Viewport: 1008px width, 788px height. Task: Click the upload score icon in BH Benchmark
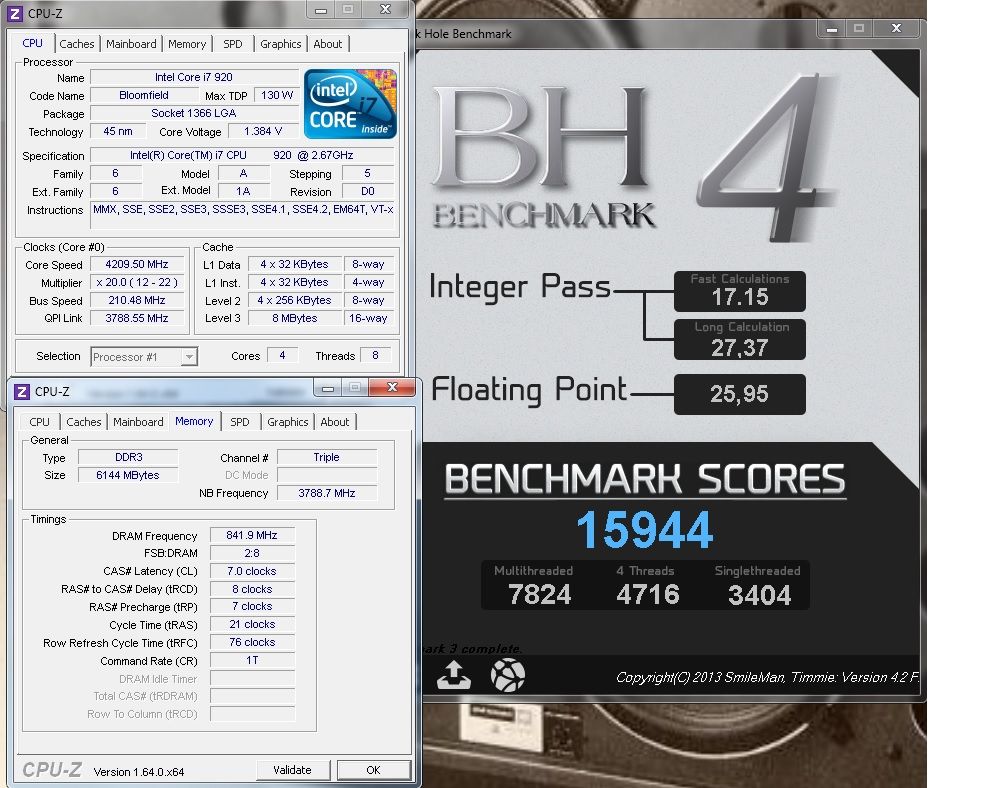click(x=453, y=676)
